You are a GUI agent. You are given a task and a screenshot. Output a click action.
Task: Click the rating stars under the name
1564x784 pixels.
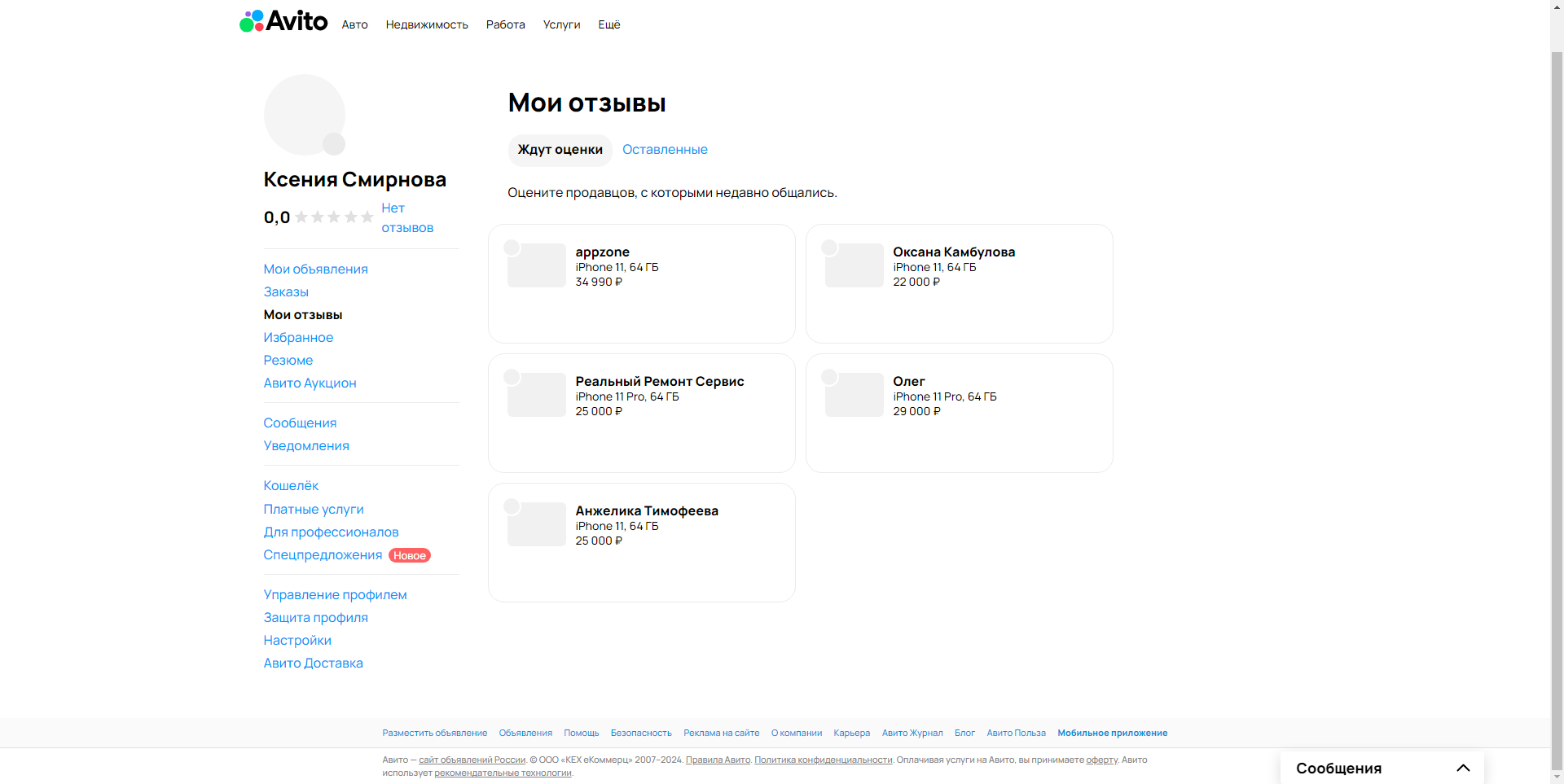[334, 217]
